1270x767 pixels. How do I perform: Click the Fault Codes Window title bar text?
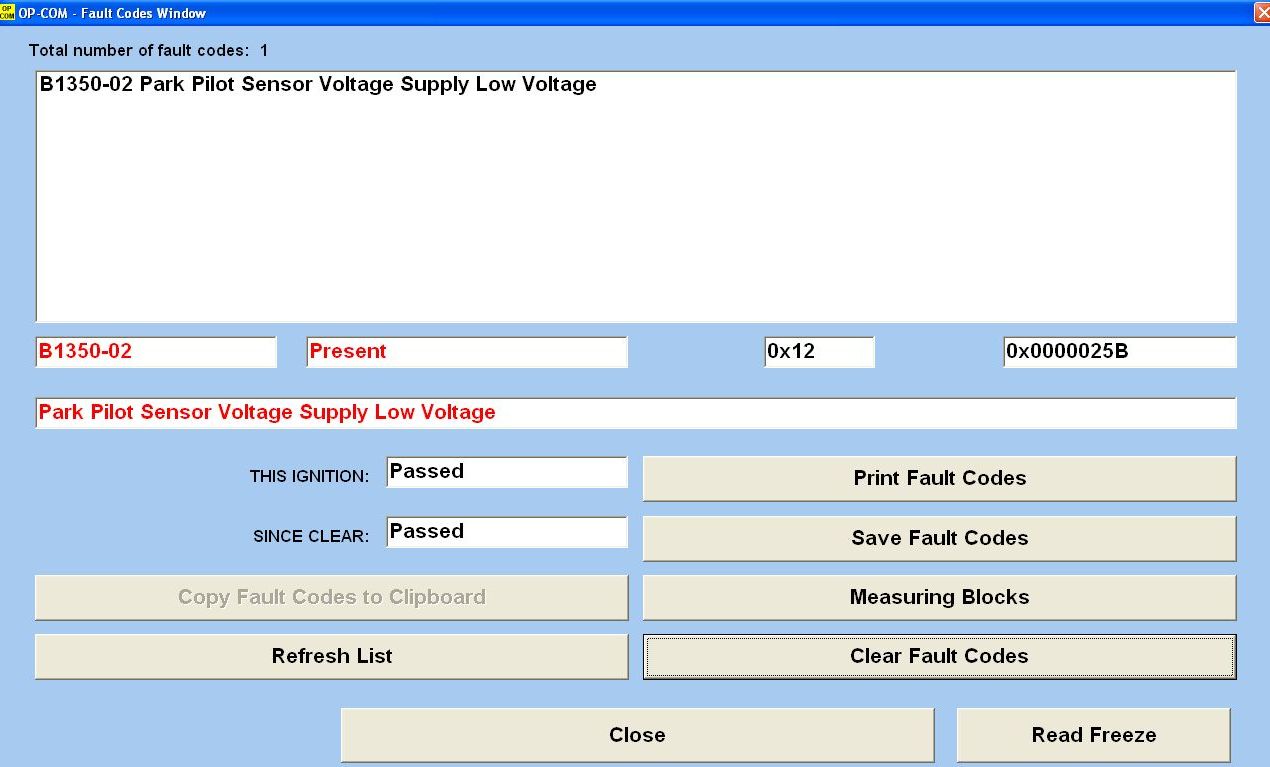tap(112, 13)
